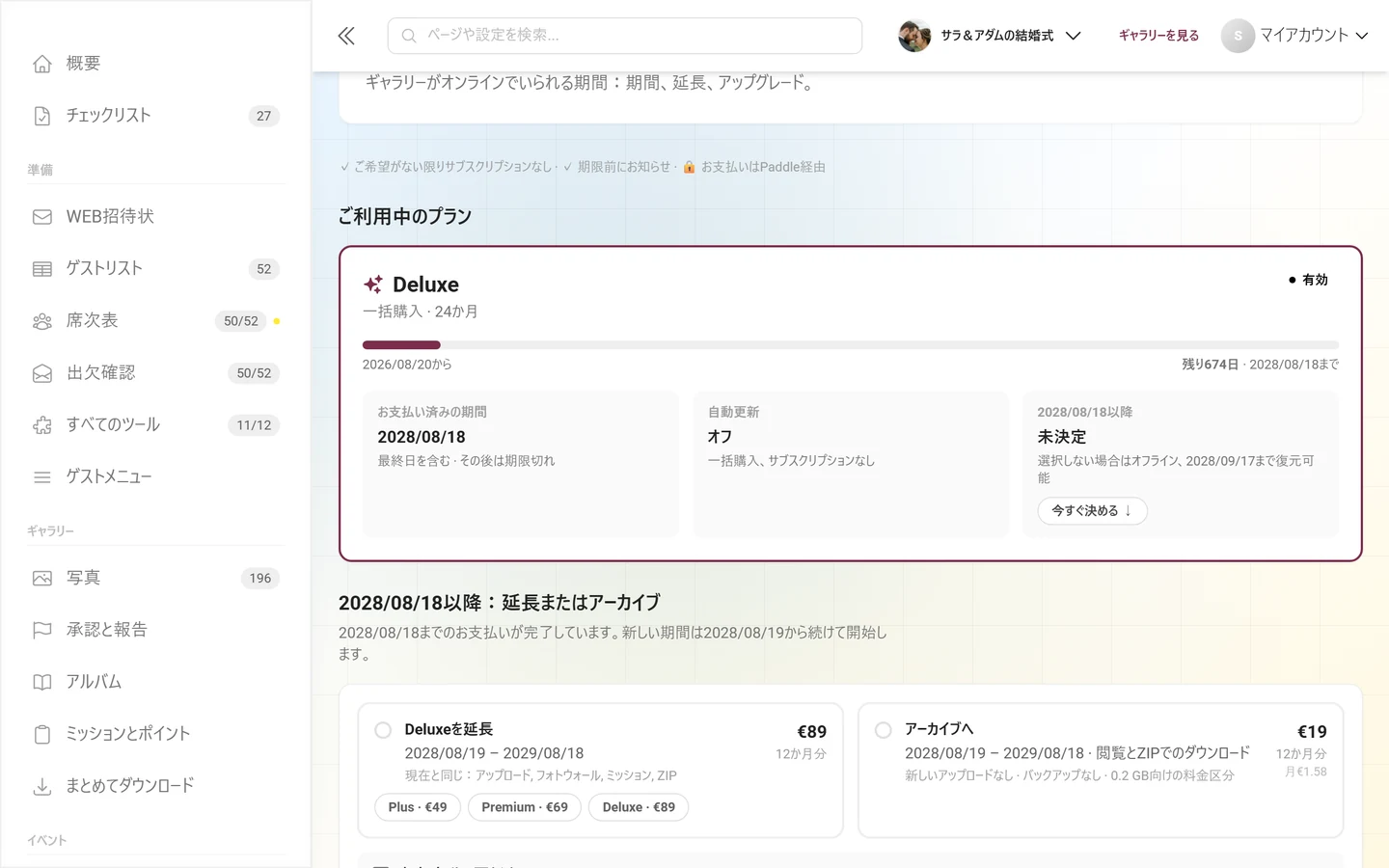Click the 27 badge next to チェックリスト
The image size is (1389, 868).
pos(263,116)
